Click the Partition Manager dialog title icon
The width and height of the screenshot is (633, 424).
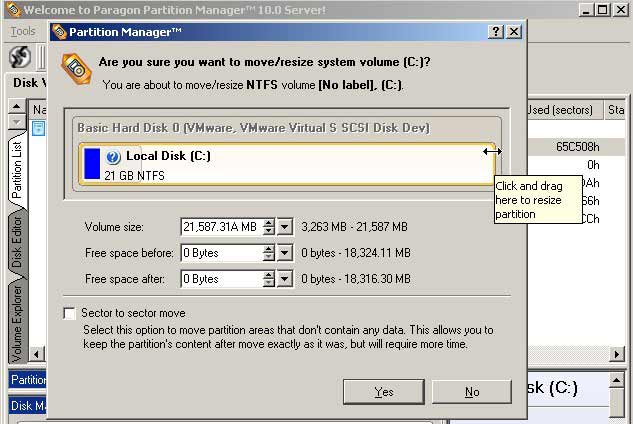(x=59, y=31)
